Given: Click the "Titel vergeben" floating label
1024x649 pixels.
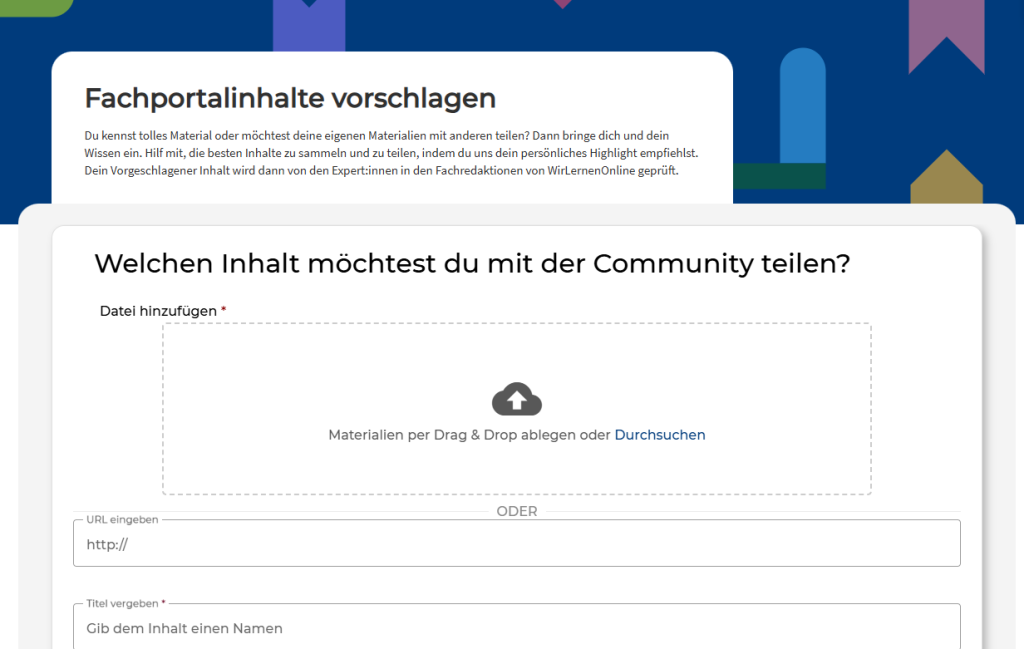Looking at the screenshot, I should coord(122,604).
